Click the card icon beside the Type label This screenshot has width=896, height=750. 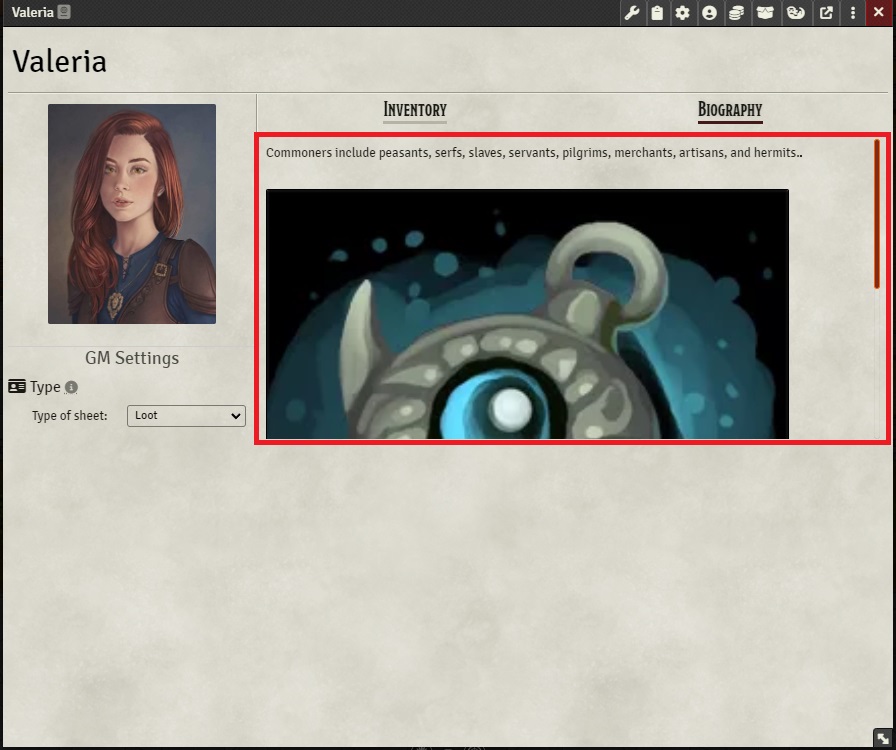[x=16, y=386]
